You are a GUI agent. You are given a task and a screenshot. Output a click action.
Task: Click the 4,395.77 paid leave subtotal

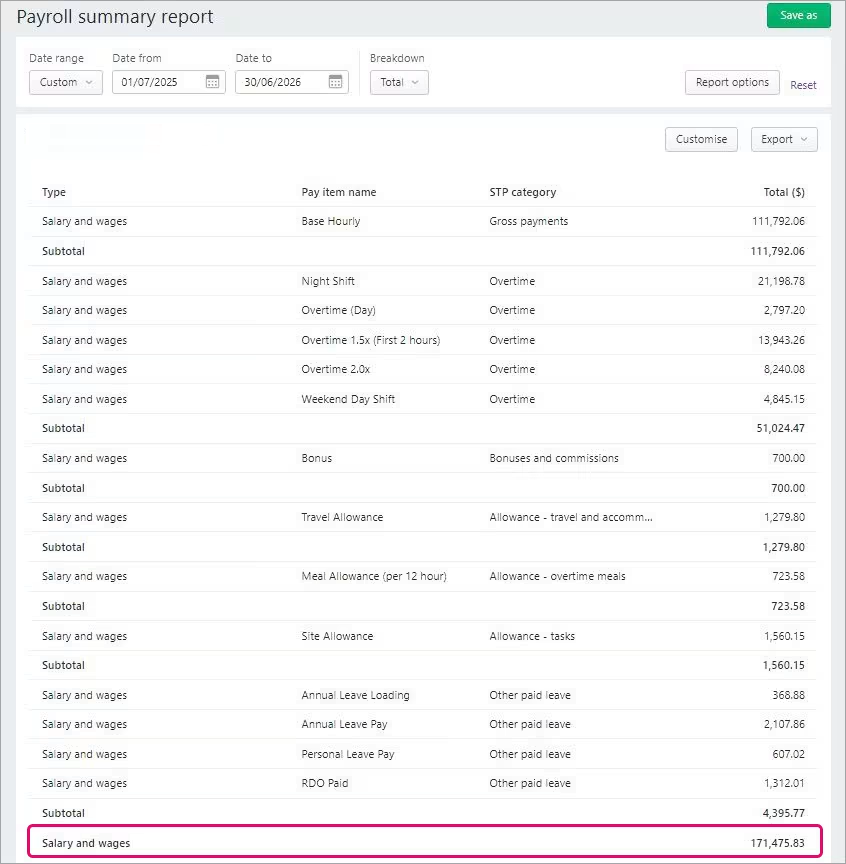(784, 813)
